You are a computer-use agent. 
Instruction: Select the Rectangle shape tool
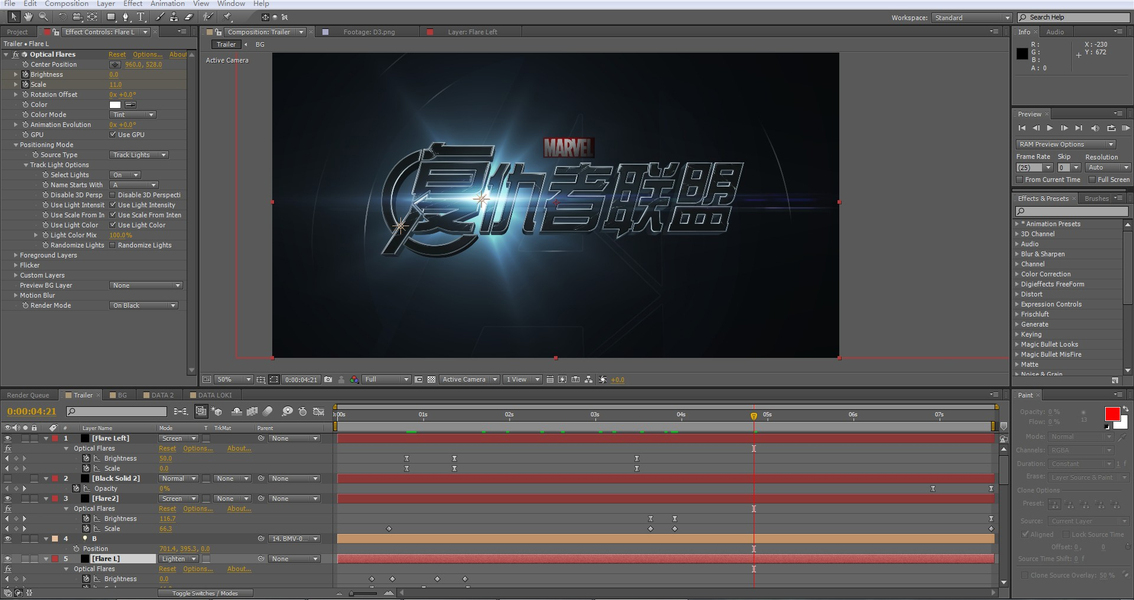coord(111,16)
